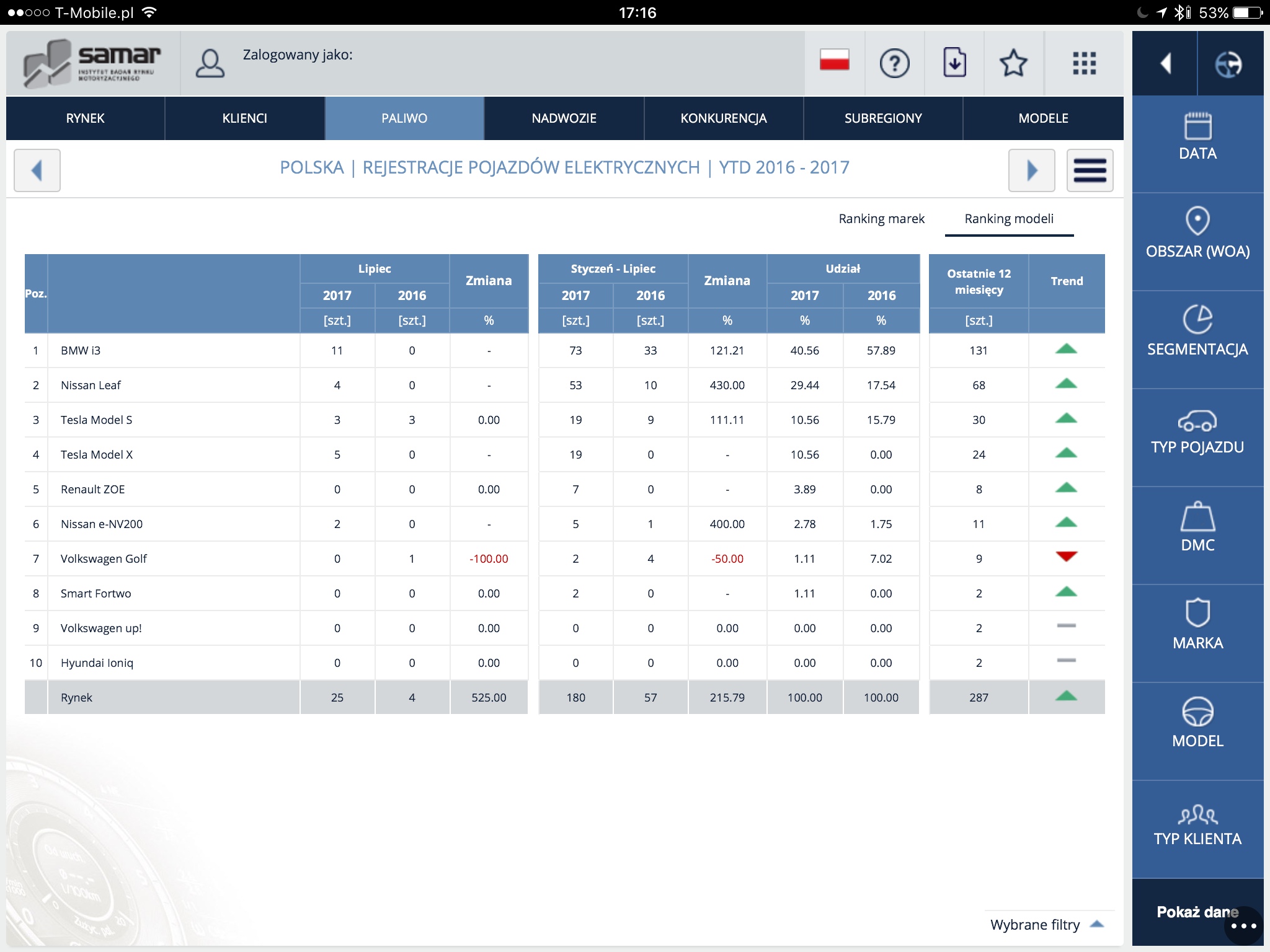The width and height of the screenshot is (1270, 952).
Task: Click the Tesla Model X row
Action: click(564, 454)
